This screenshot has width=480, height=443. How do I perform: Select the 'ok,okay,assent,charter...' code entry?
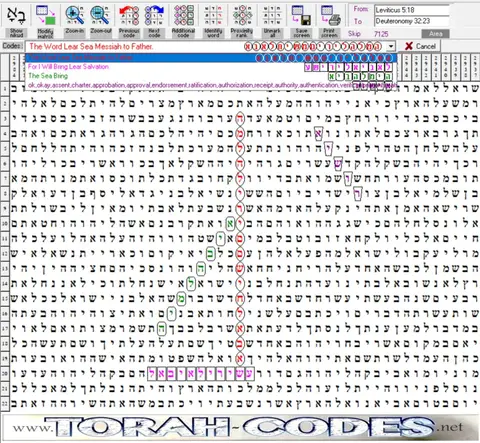[x=211, y=85]
